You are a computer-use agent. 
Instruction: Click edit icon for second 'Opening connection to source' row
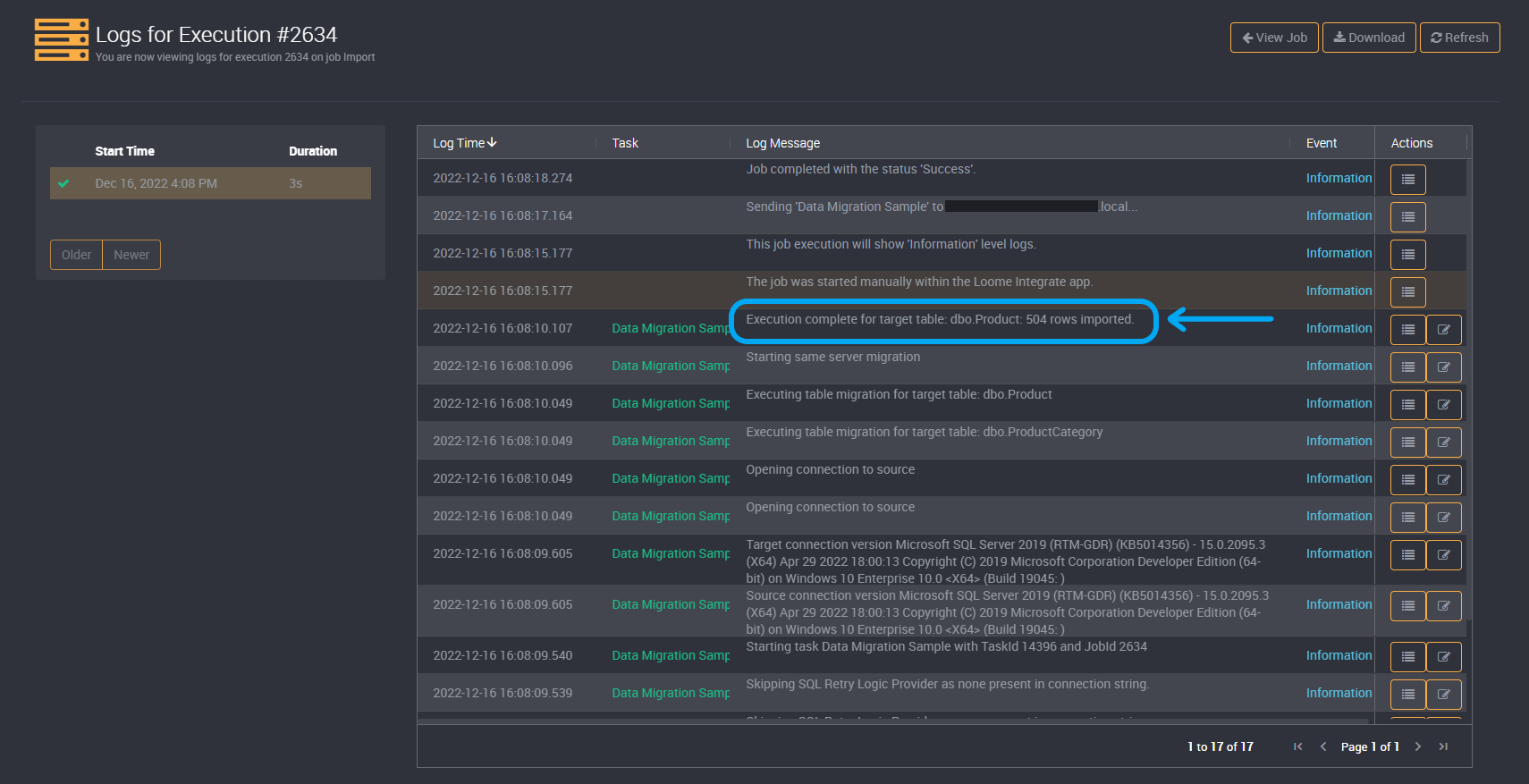[1444, 518]
